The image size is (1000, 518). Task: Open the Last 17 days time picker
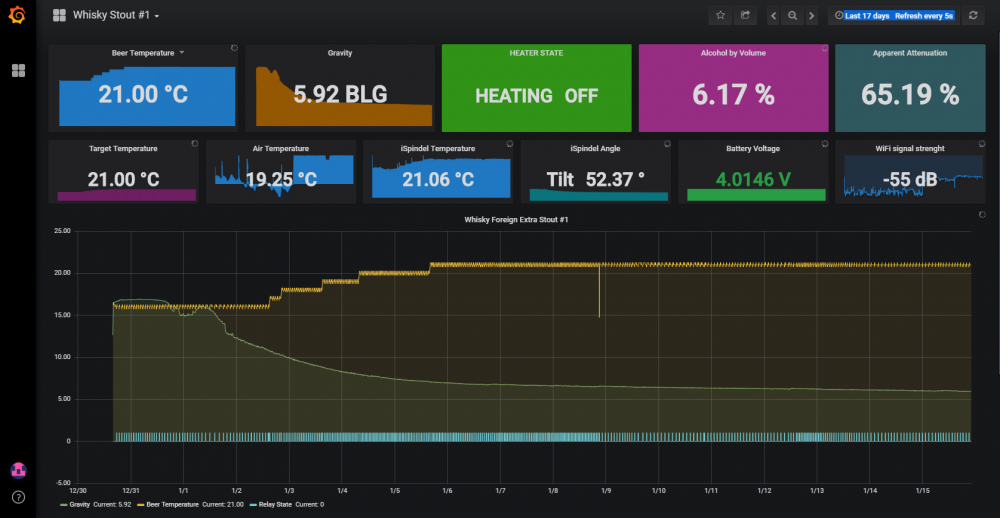coord(893,16)
